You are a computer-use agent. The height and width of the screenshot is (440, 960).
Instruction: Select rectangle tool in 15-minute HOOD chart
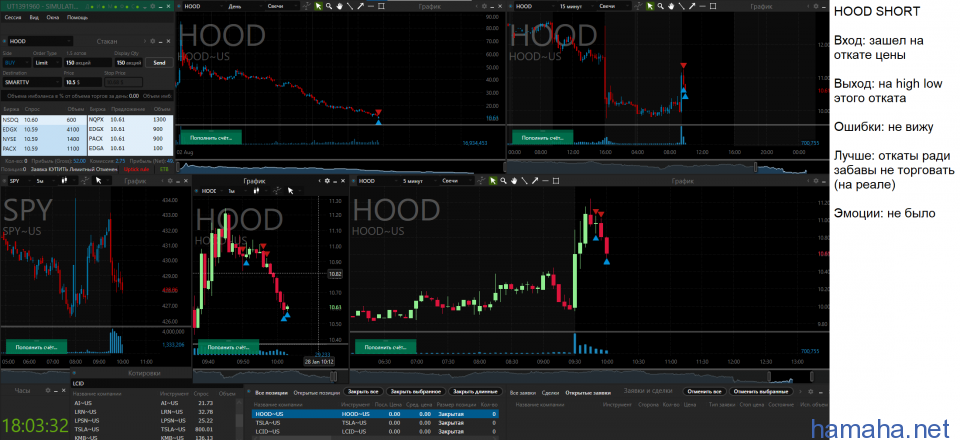coord(713,6)
